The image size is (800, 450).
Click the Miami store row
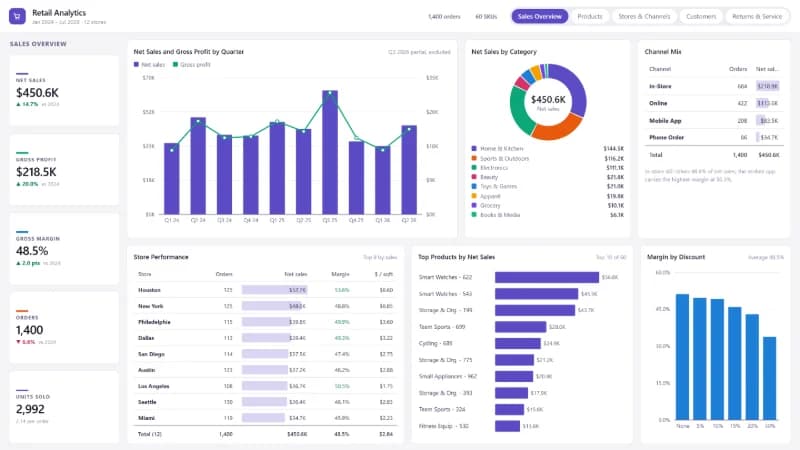[x=265, y=418]
